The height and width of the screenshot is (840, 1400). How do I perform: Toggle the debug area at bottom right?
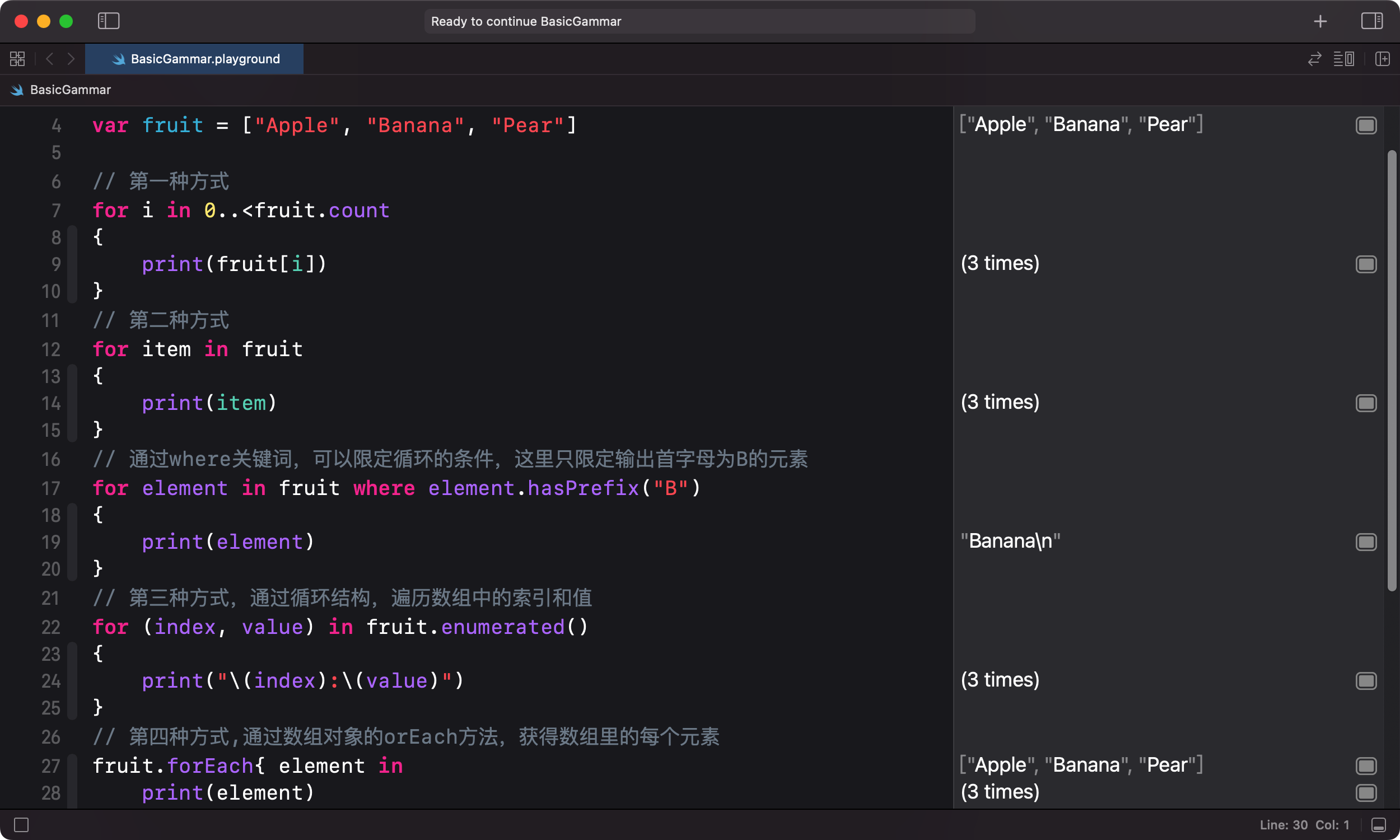tap(1379, 825)
